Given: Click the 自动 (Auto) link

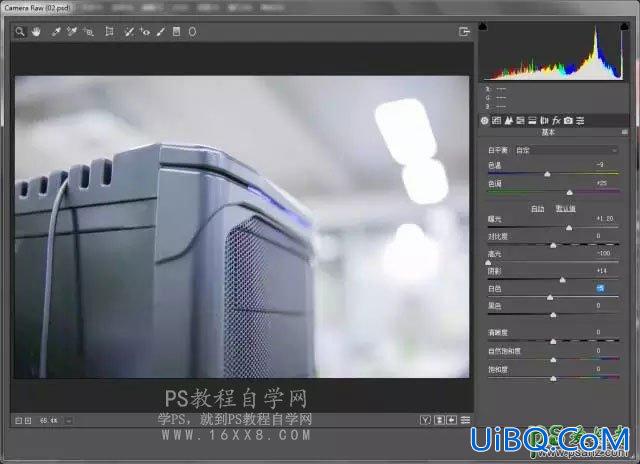Looking at the screenshot, I should pos(538,209).
